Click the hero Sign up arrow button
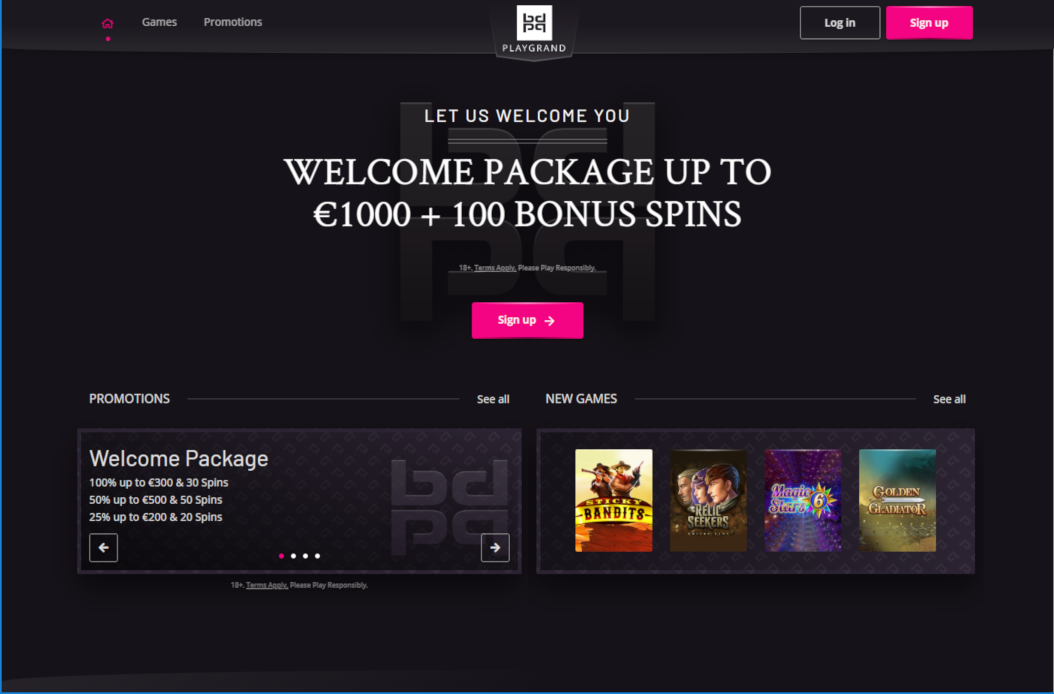 tap(527, 320)
